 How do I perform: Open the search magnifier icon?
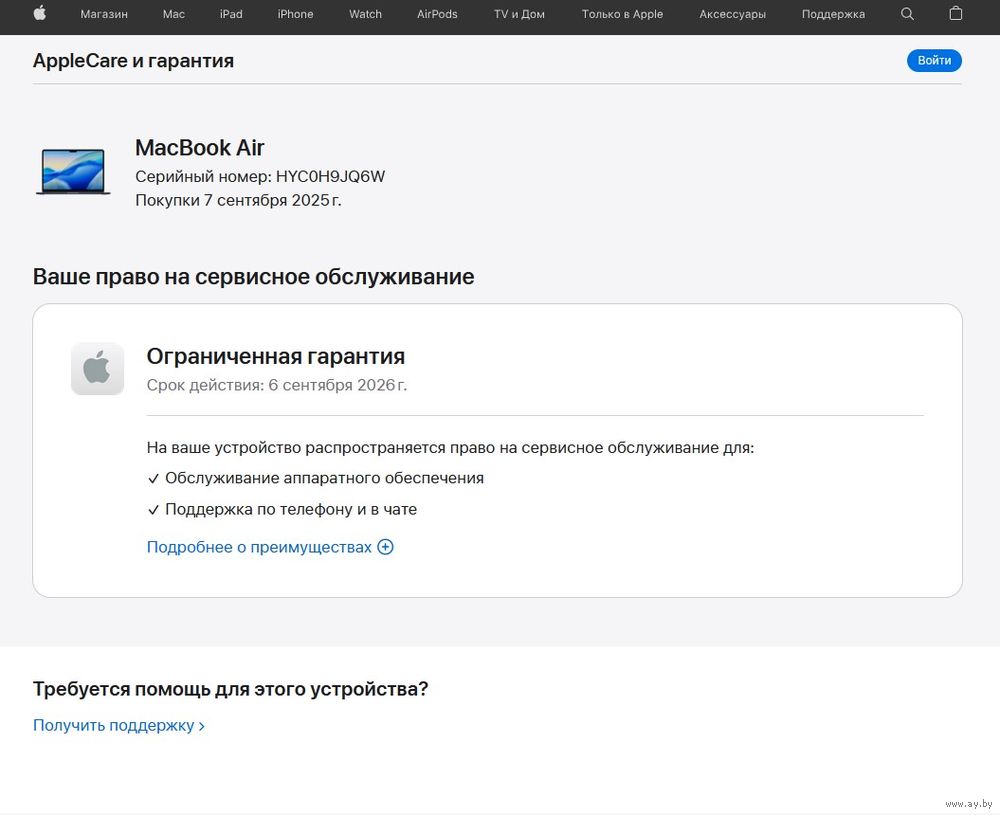click(x=907, y=14)
